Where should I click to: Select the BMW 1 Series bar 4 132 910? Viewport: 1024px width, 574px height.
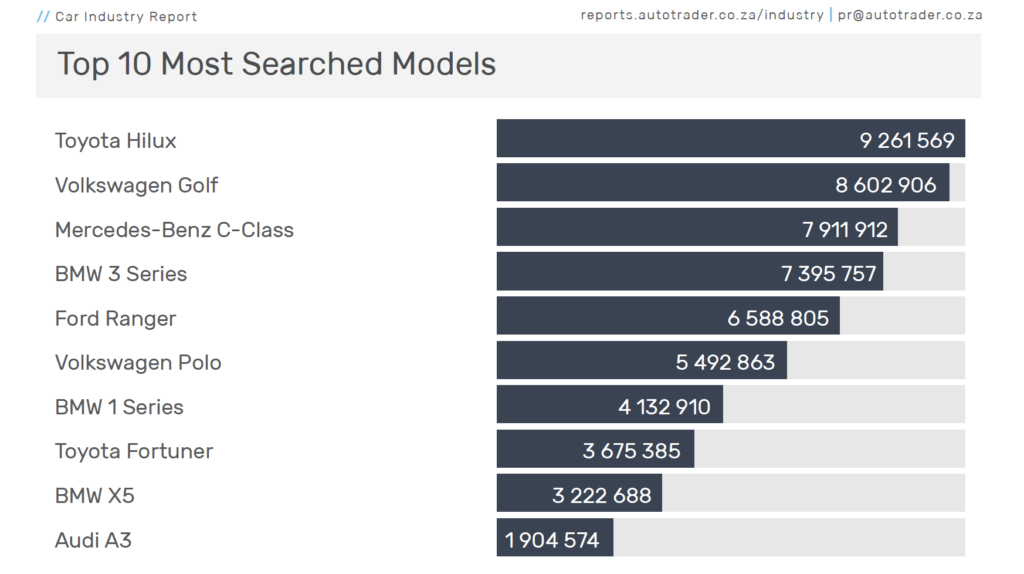coord(610,405)
